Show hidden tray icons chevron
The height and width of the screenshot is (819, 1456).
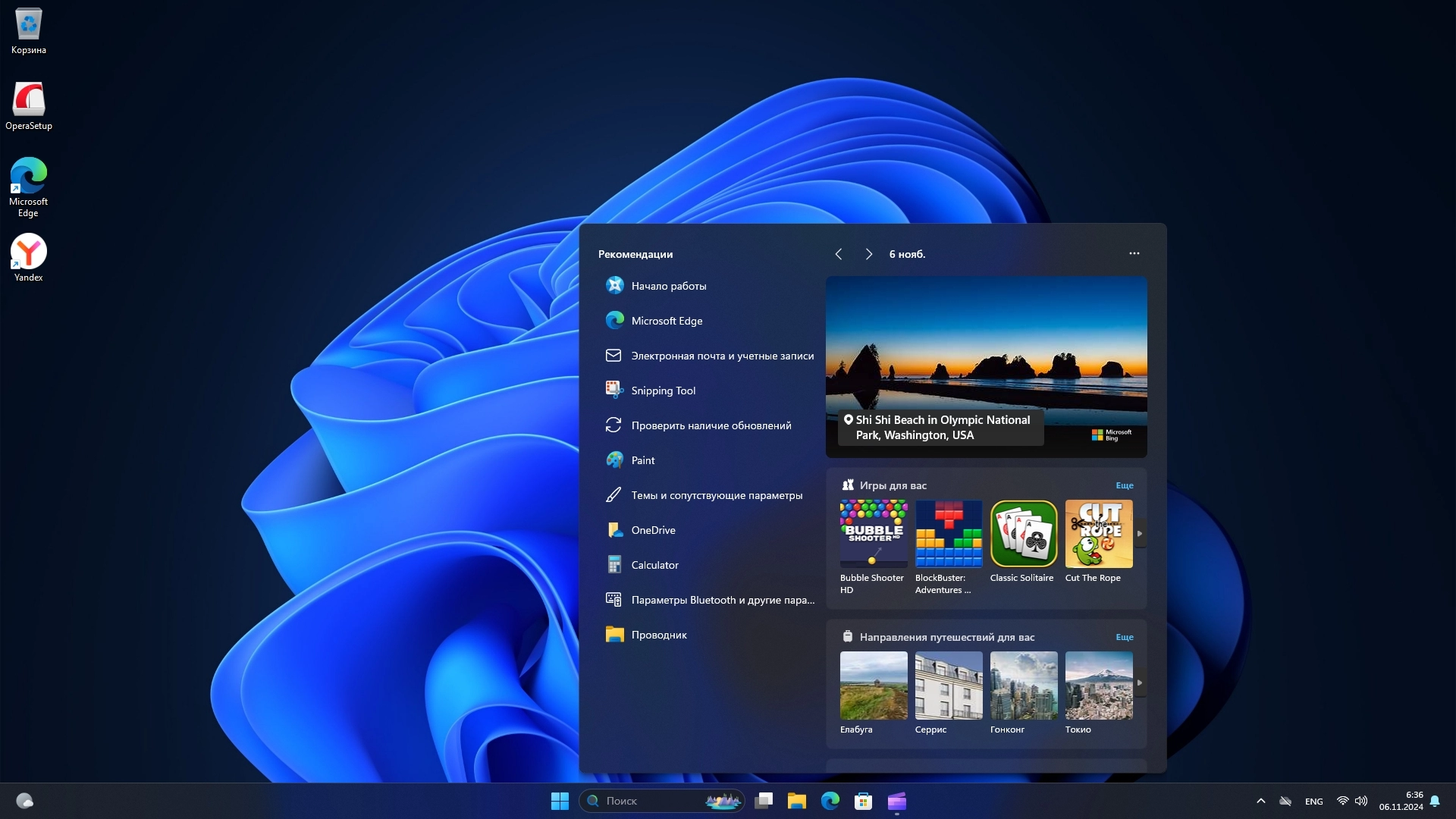(1260, 801)
